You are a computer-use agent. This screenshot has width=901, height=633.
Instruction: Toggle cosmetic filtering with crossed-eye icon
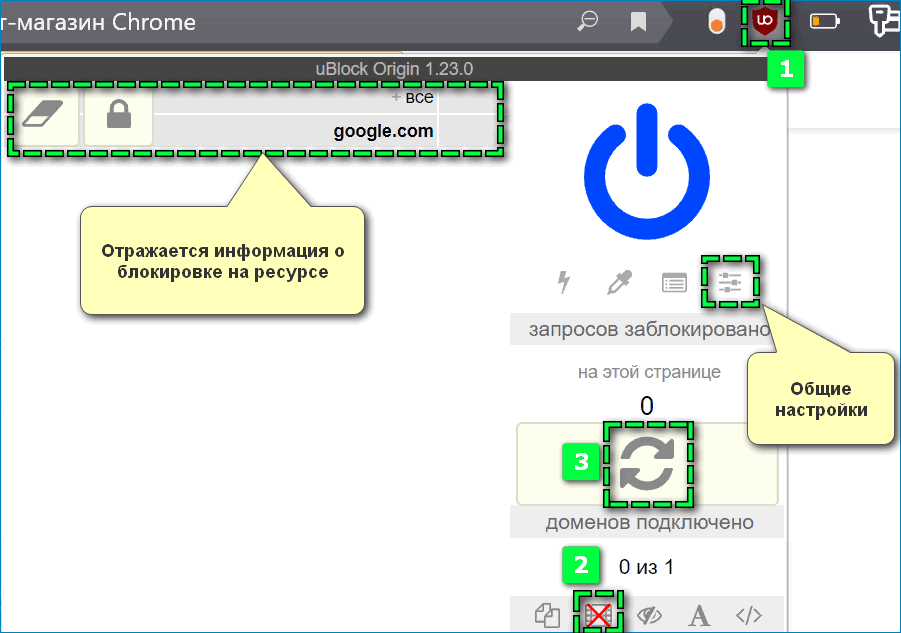tap(651, 614)
